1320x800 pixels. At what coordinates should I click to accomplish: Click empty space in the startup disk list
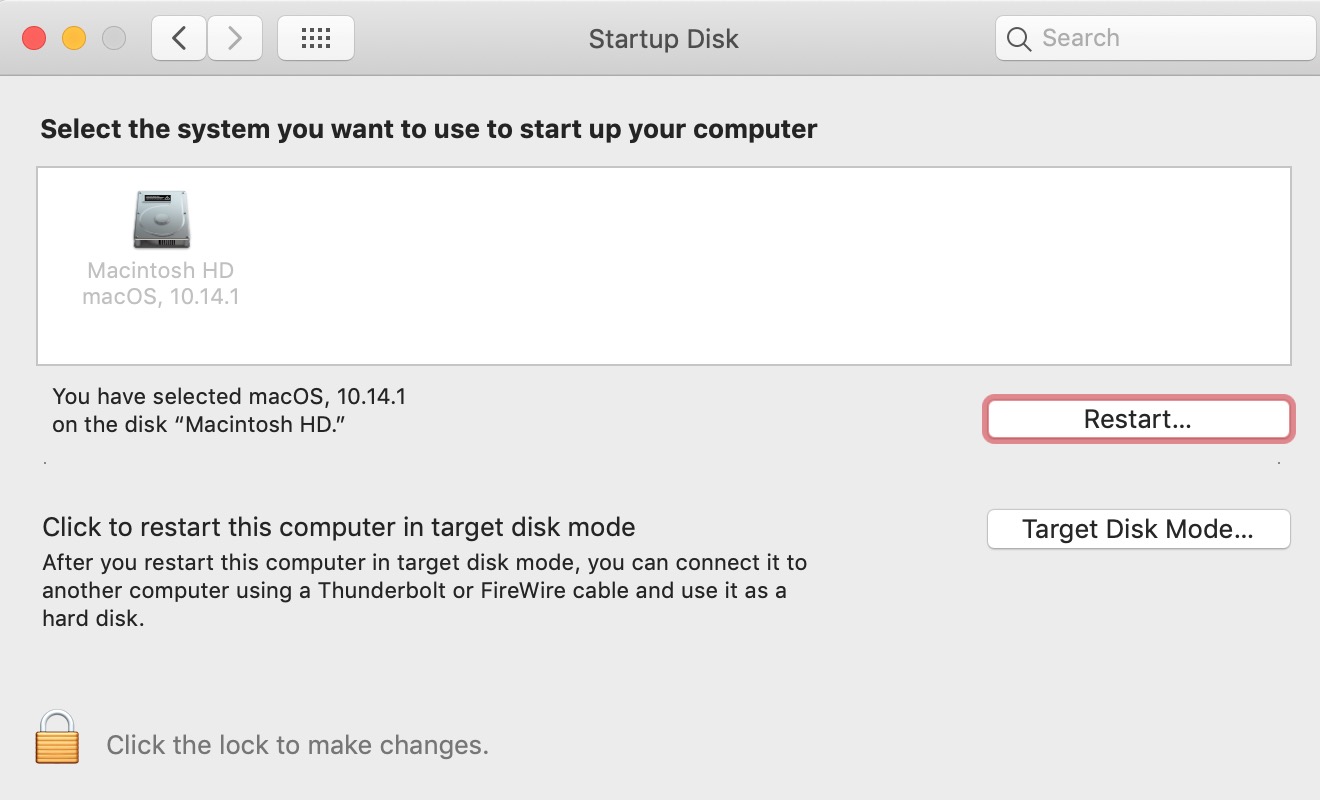click(760, 265)
